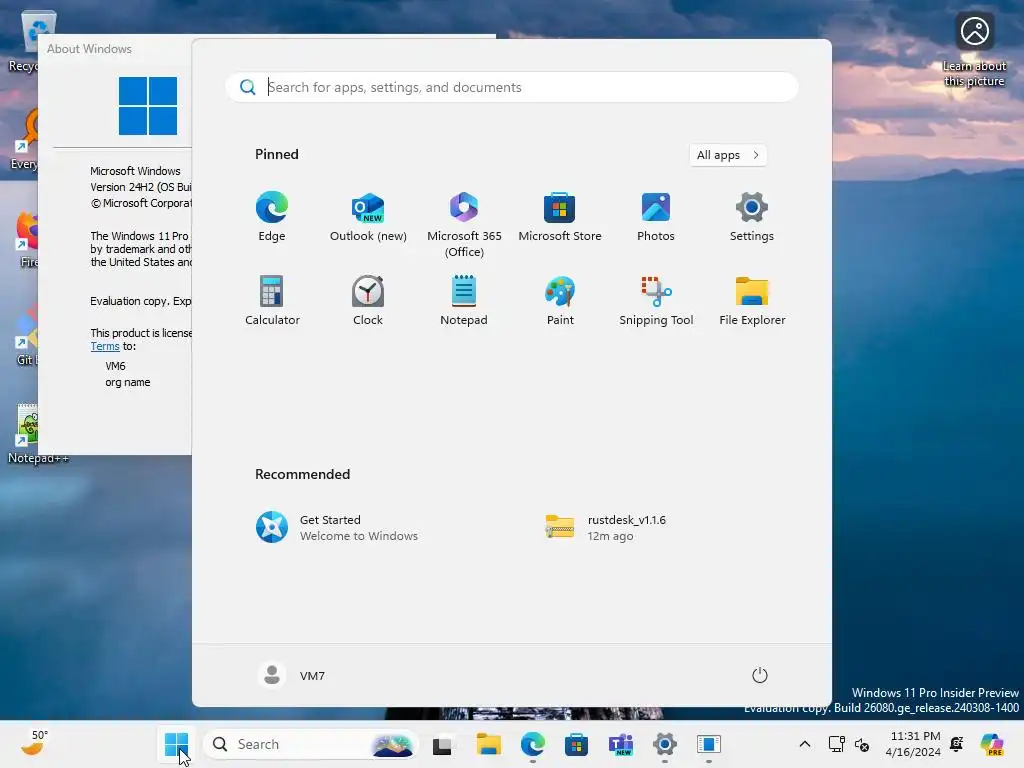The height and width of the screenshot is (768, 1024).
Task: Open the Clock app
Action: pyautogui.click(x=368, y=300)
